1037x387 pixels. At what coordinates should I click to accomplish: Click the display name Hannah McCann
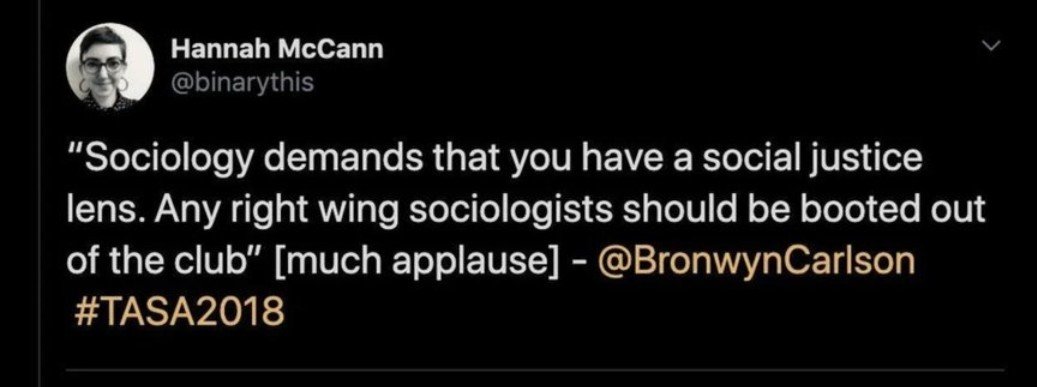click(276, 49)
